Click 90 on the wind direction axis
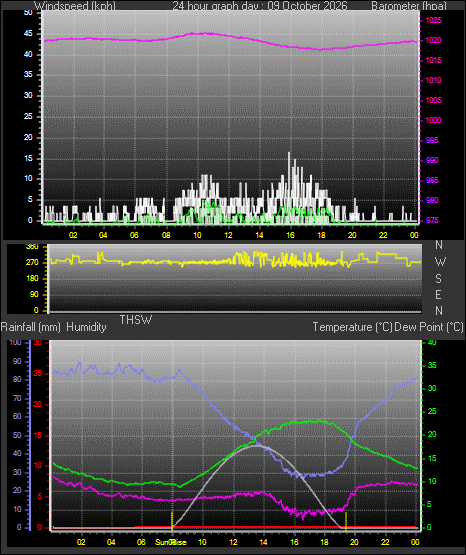 pos(34,294)
